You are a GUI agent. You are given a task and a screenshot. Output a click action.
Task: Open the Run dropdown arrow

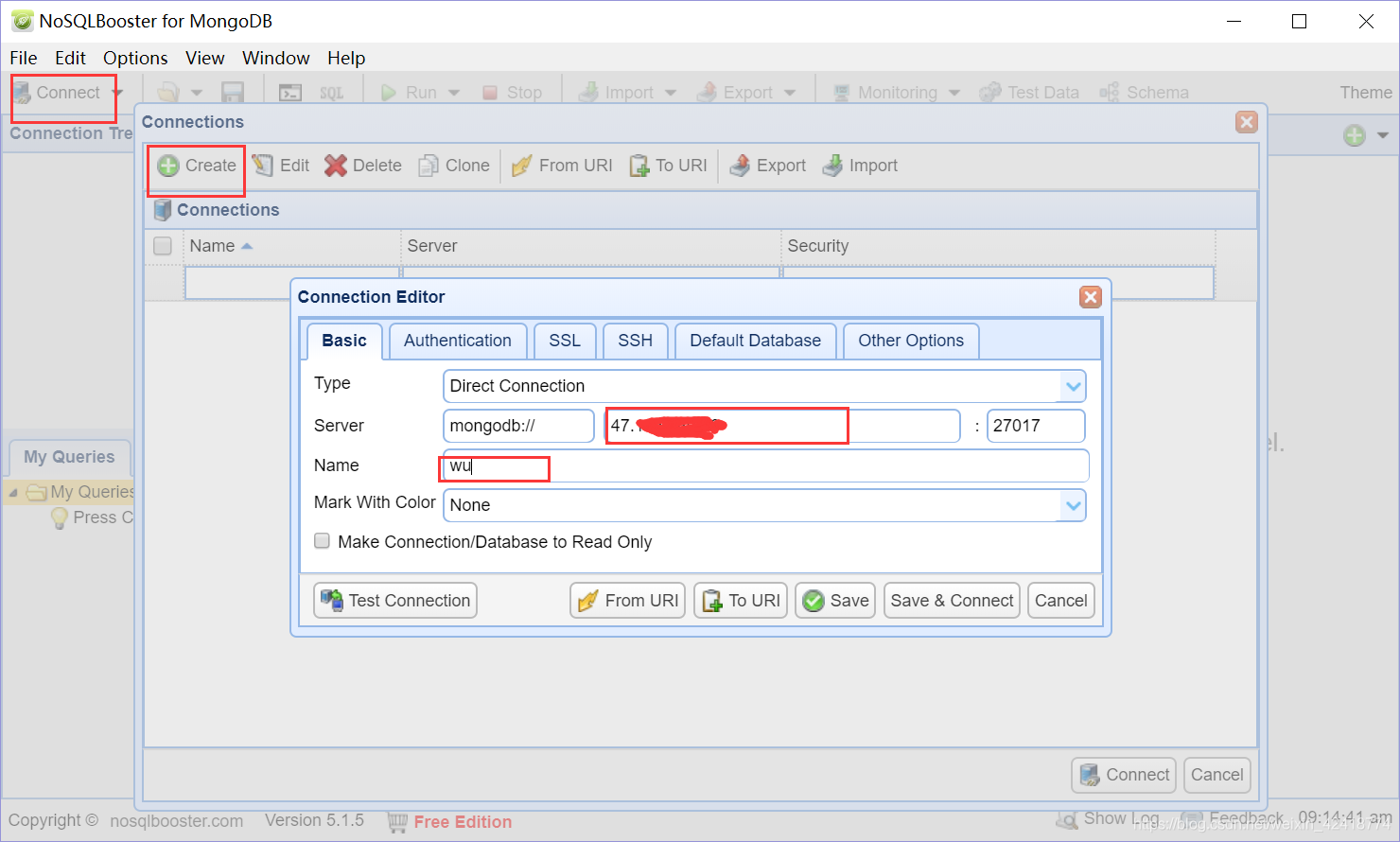[454, 93]
